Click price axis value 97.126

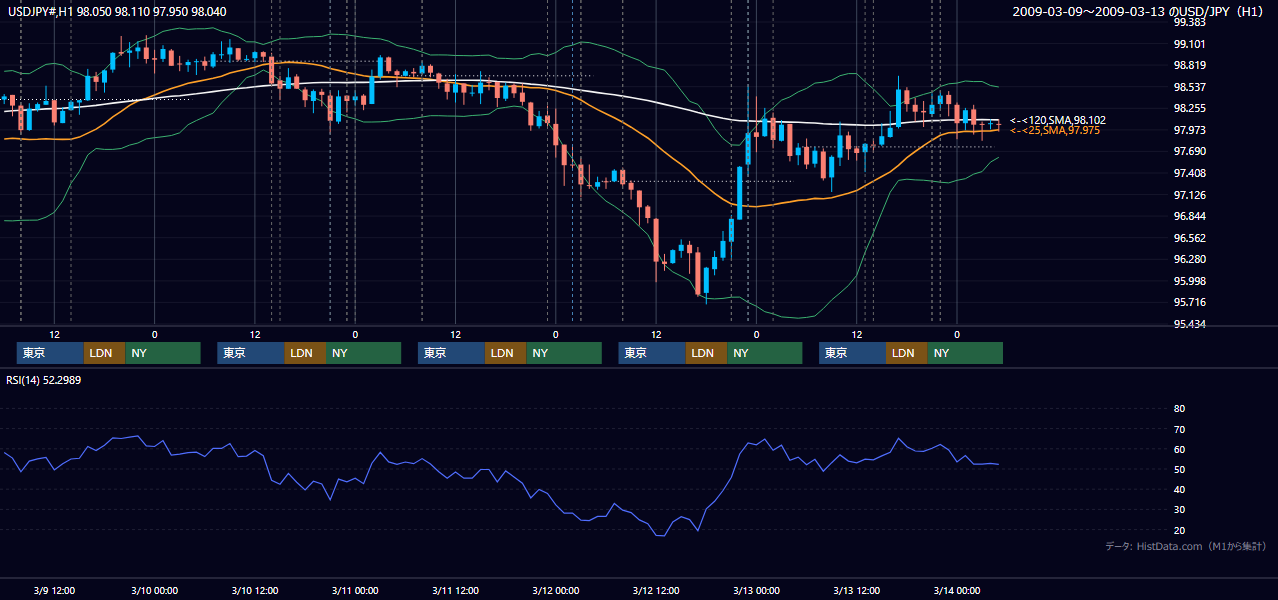coord(1189,195)
